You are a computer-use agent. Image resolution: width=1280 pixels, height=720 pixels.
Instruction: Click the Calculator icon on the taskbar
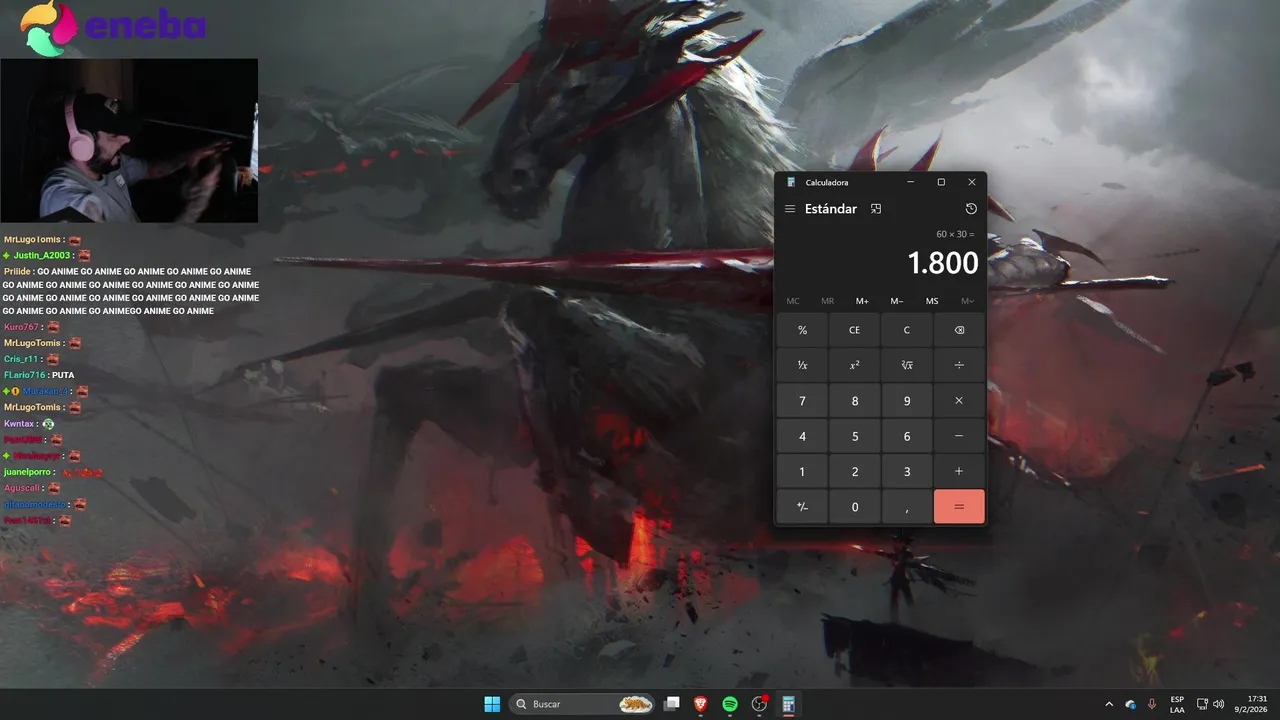pos(788,704)
